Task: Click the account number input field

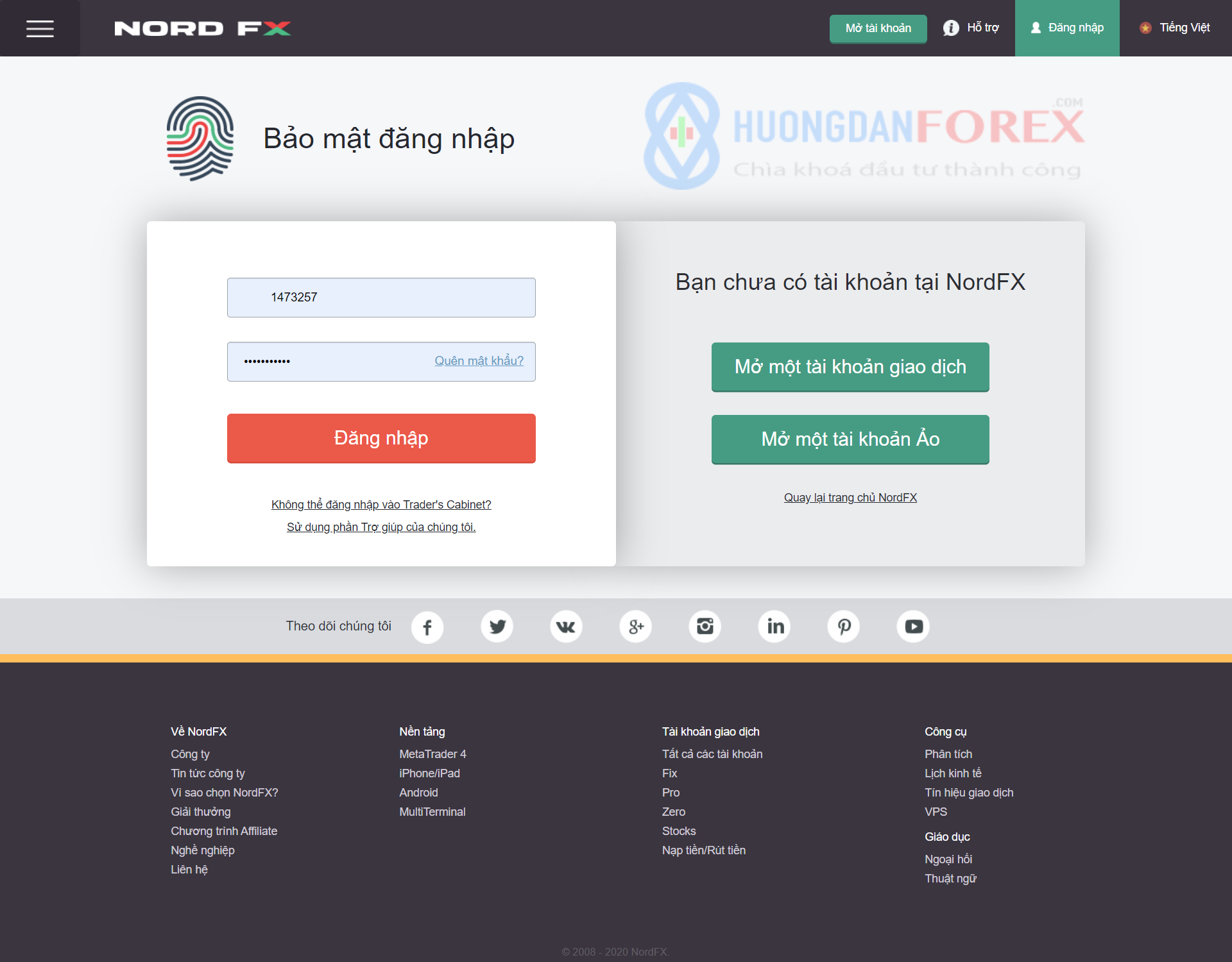Action: (381, 298)
